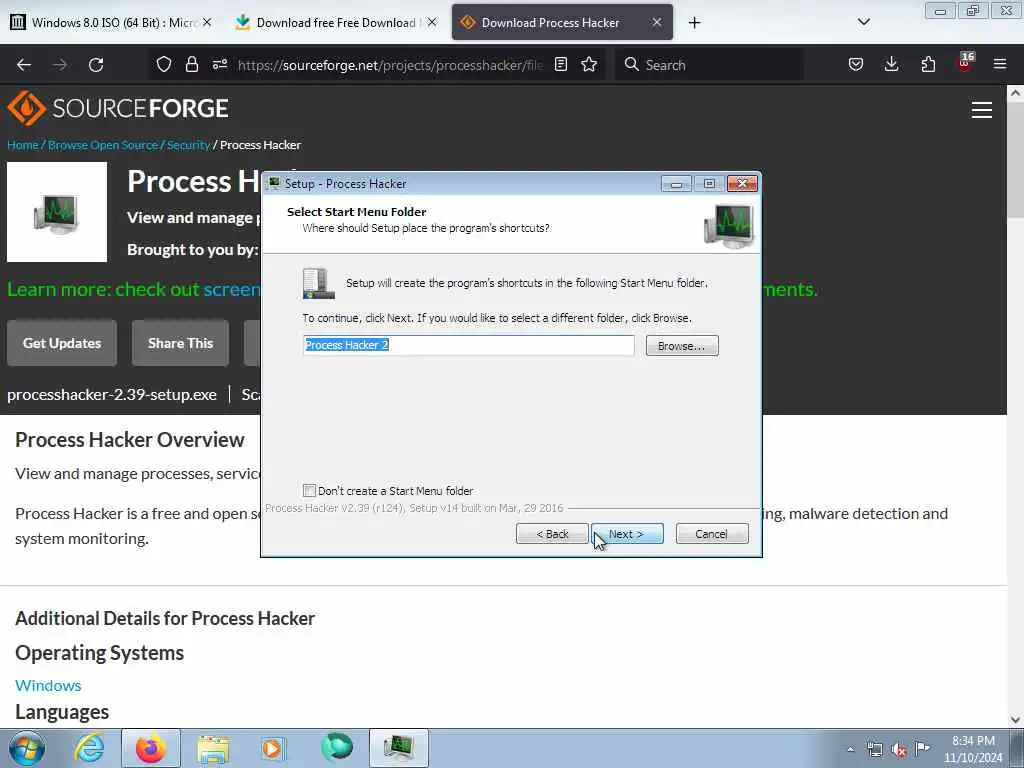Click the scrollbar down arrow

1015,719
